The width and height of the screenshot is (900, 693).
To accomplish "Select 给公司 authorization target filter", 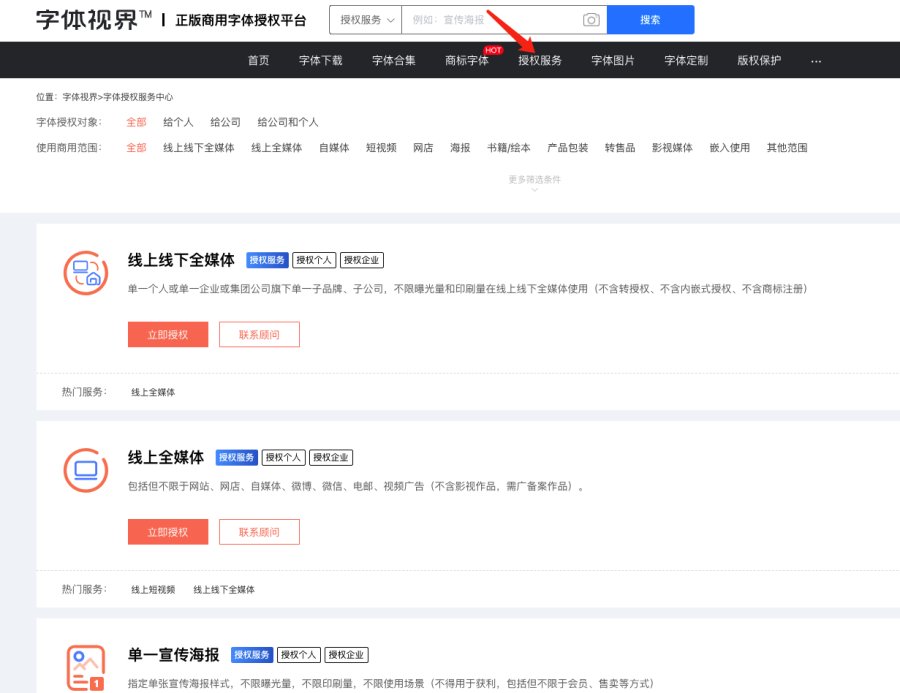I will 225,122.
